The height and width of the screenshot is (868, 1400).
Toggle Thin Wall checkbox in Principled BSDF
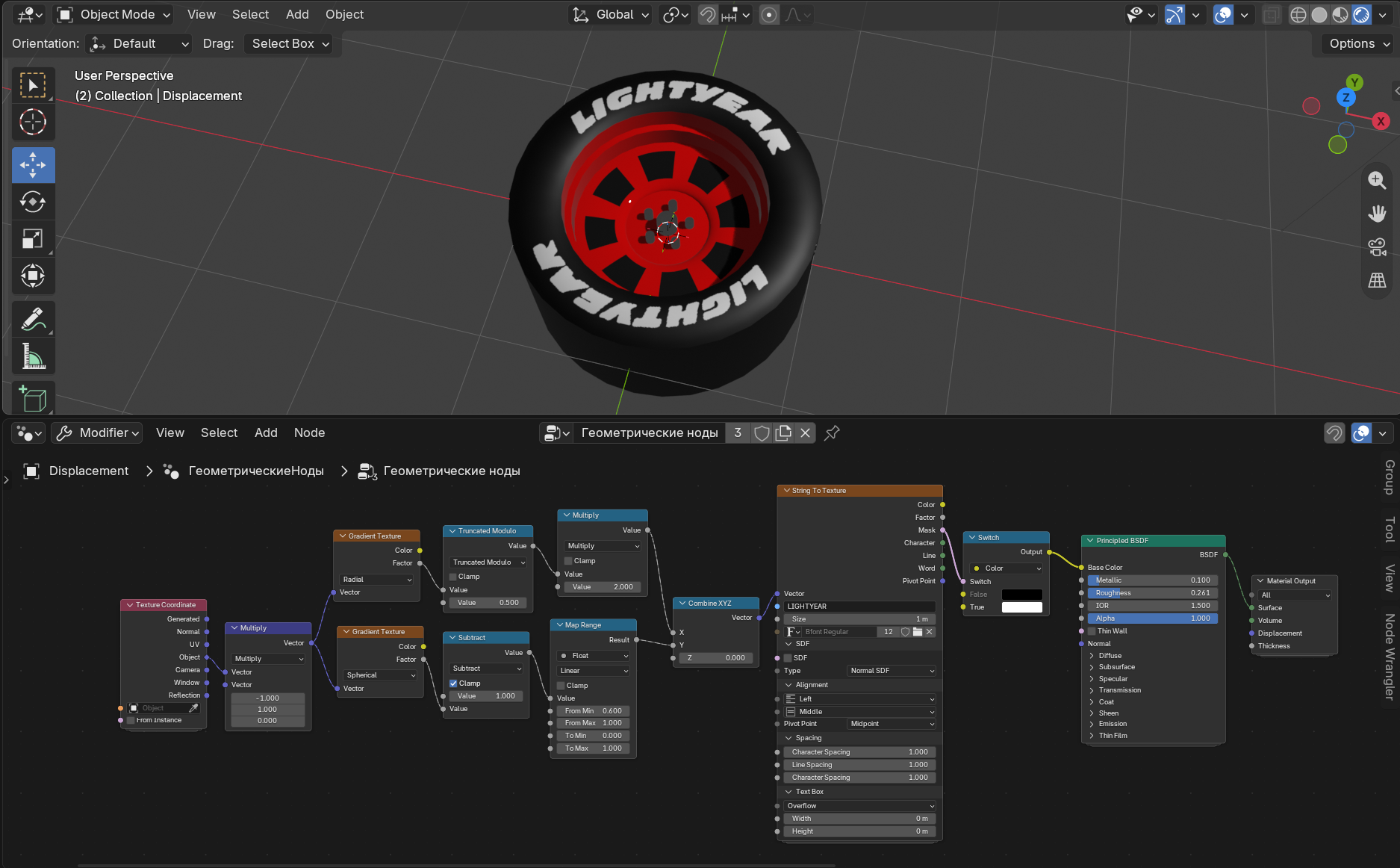pos(1092,631)
